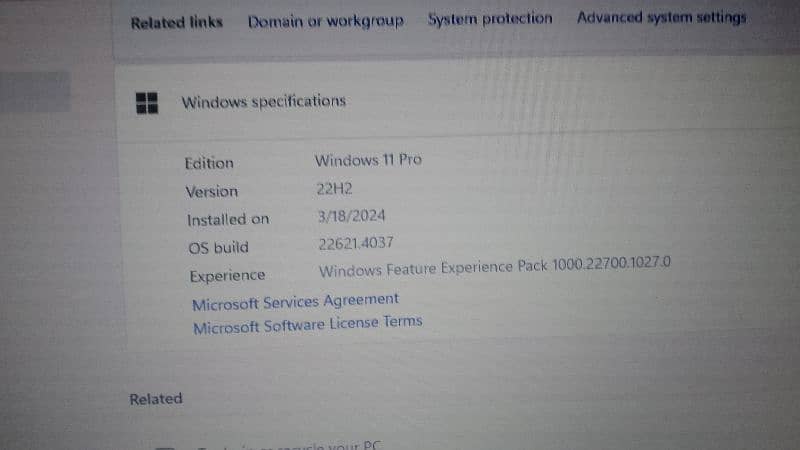
Task: Click the Version label
Action: point(212,191)
